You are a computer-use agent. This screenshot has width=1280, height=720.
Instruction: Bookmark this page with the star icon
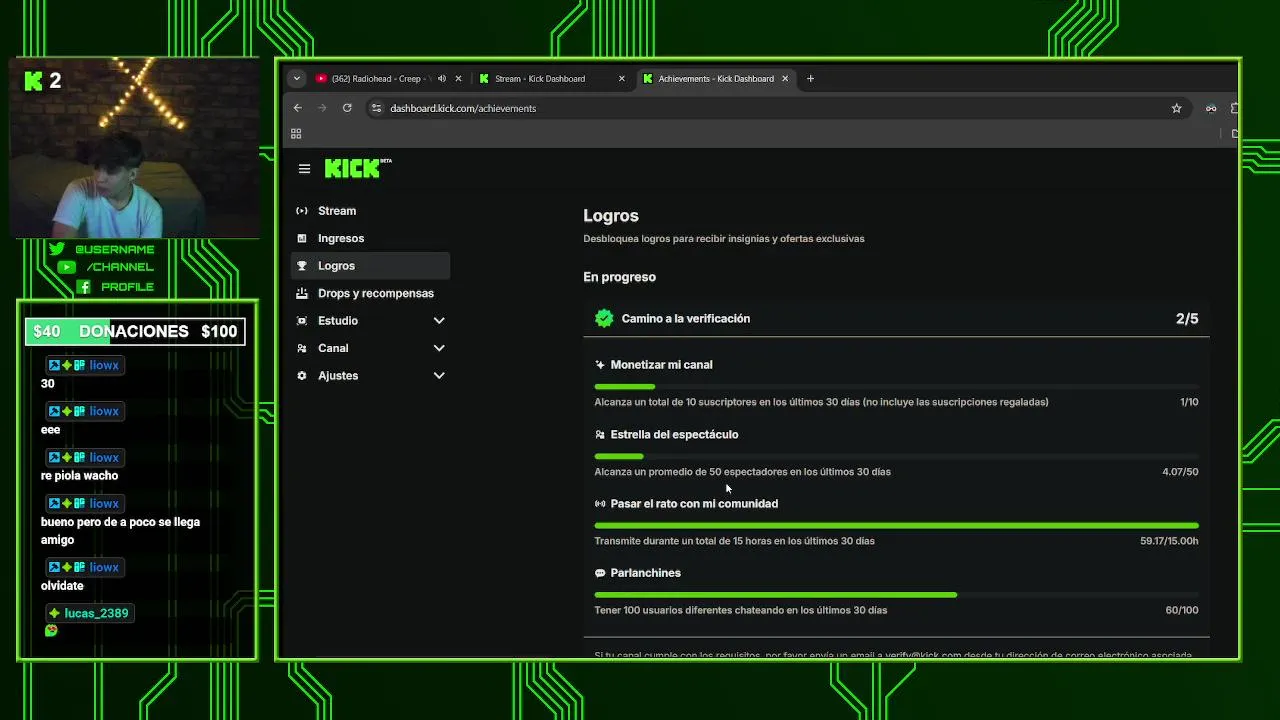(x=1177, y=108)
